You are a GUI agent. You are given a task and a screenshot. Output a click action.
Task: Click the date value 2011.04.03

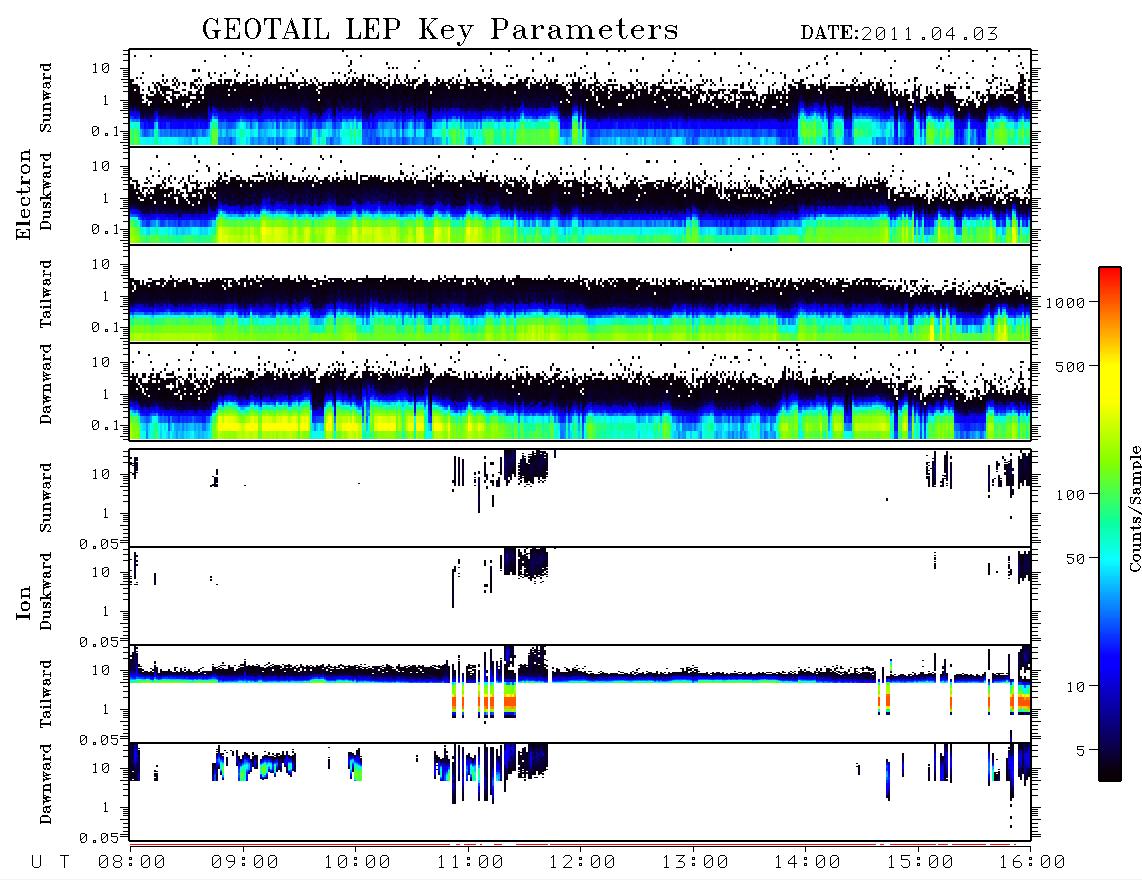929,34
